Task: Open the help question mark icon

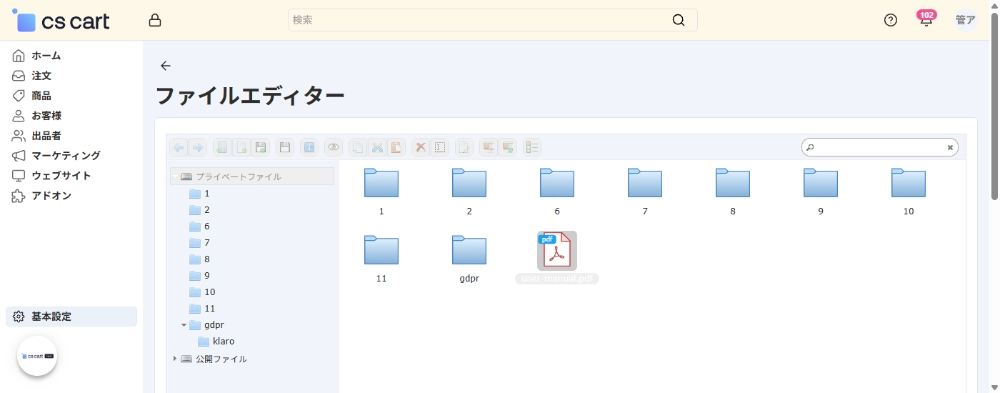Action: pos(890,20)
